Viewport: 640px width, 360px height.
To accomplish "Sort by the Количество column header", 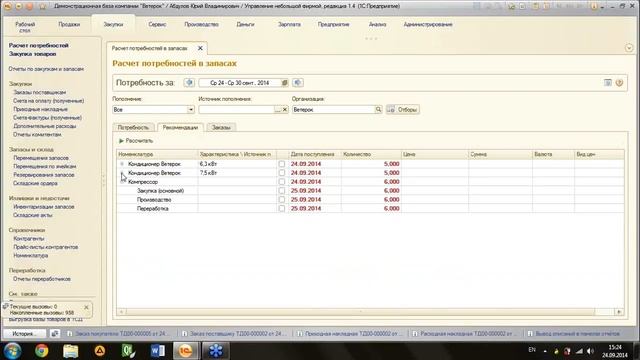I will click(x=371, y=154).
